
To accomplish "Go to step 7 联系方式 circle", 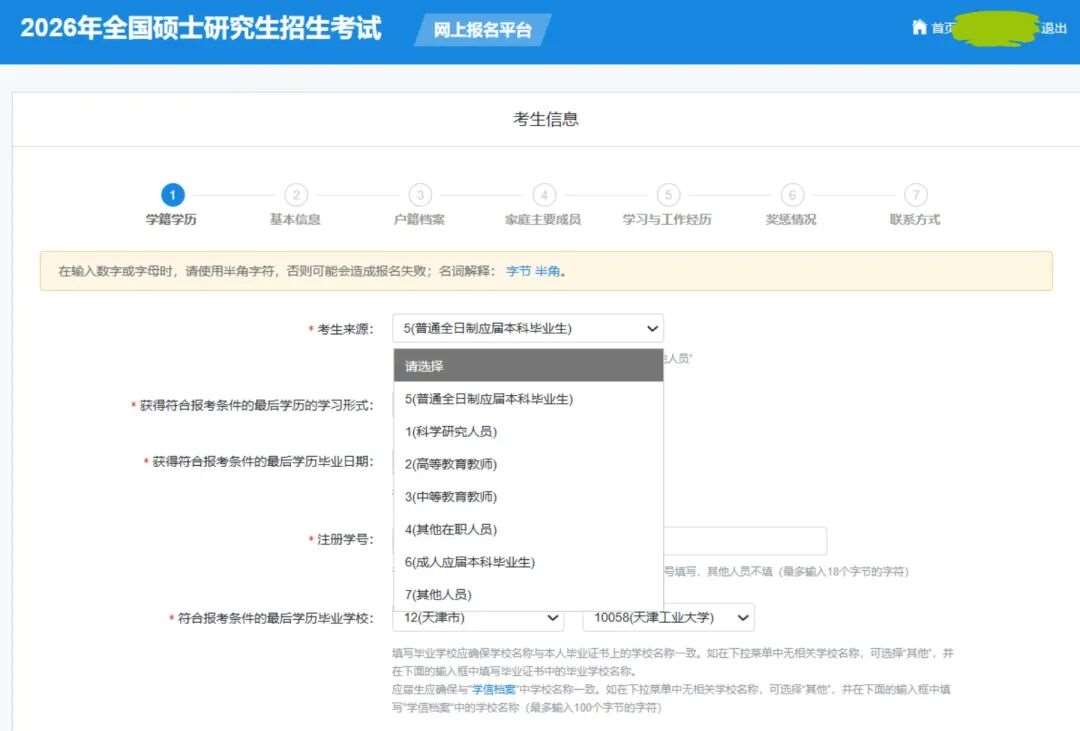I will pos(915,195).
